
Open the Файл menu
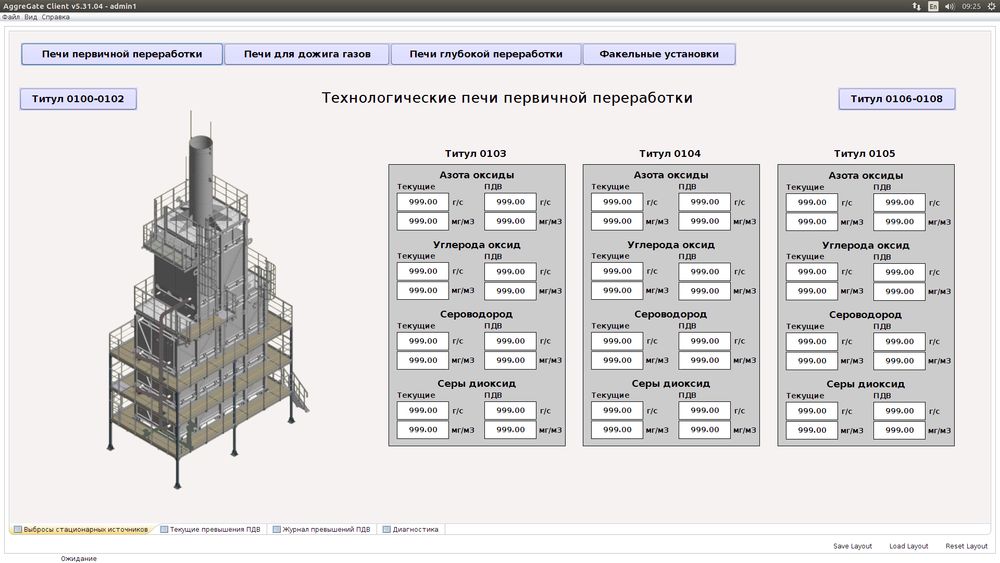pyautogui.click(x=11, y=17)
